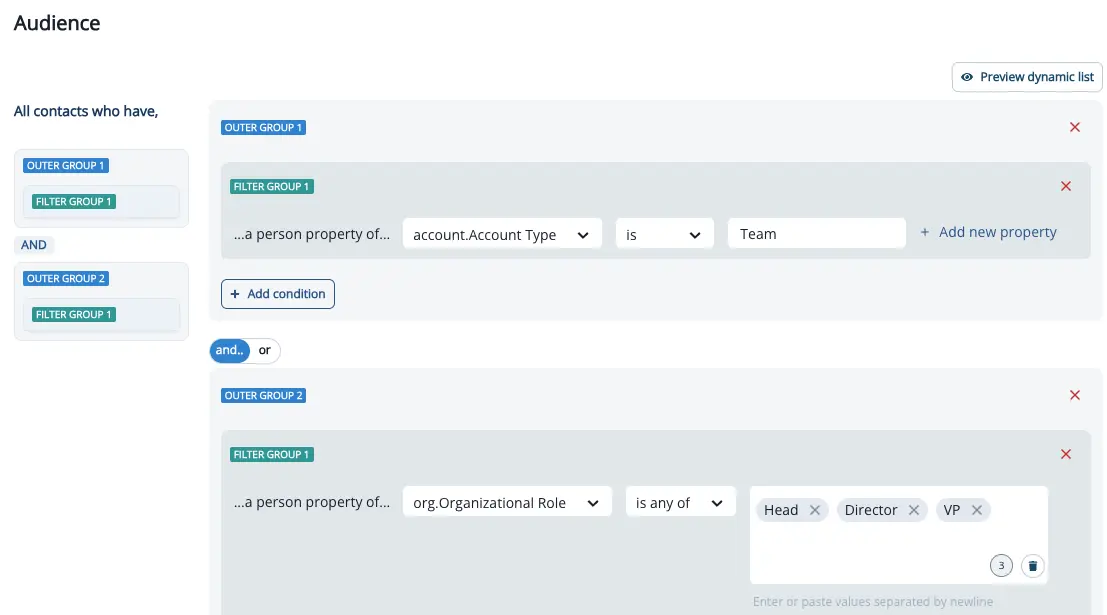Click the Team value input field

(x=816, y=233)
